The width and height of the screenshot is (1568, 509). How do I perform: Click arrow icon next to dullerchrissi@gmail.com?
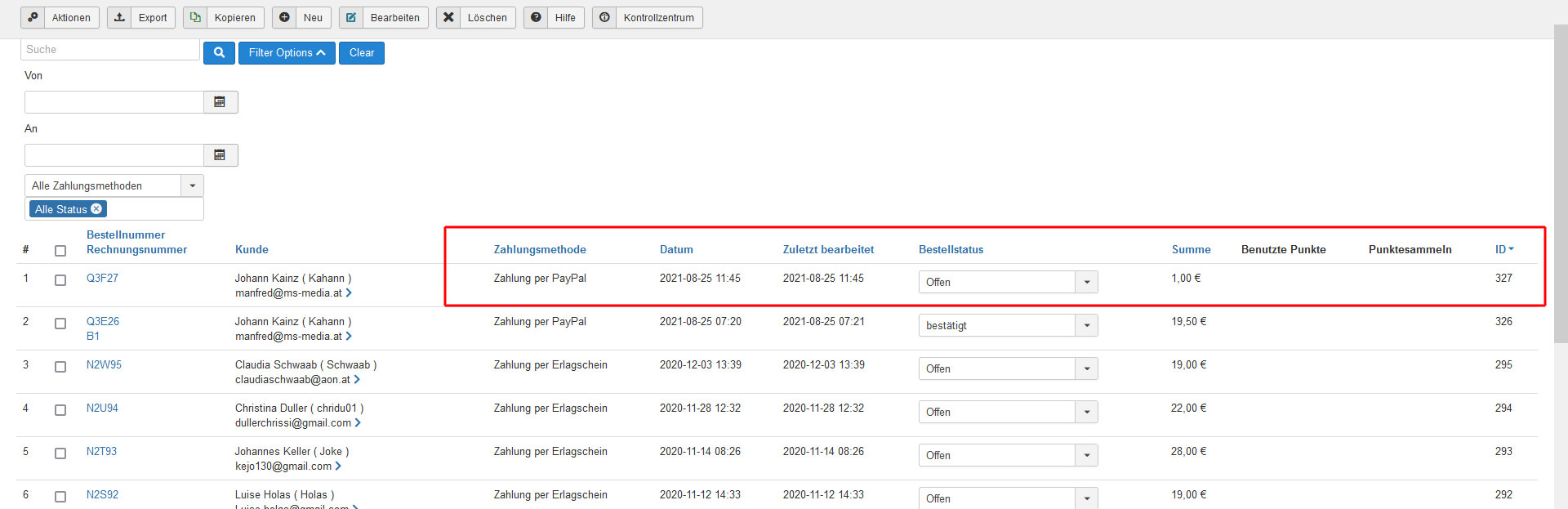(358, 422)
